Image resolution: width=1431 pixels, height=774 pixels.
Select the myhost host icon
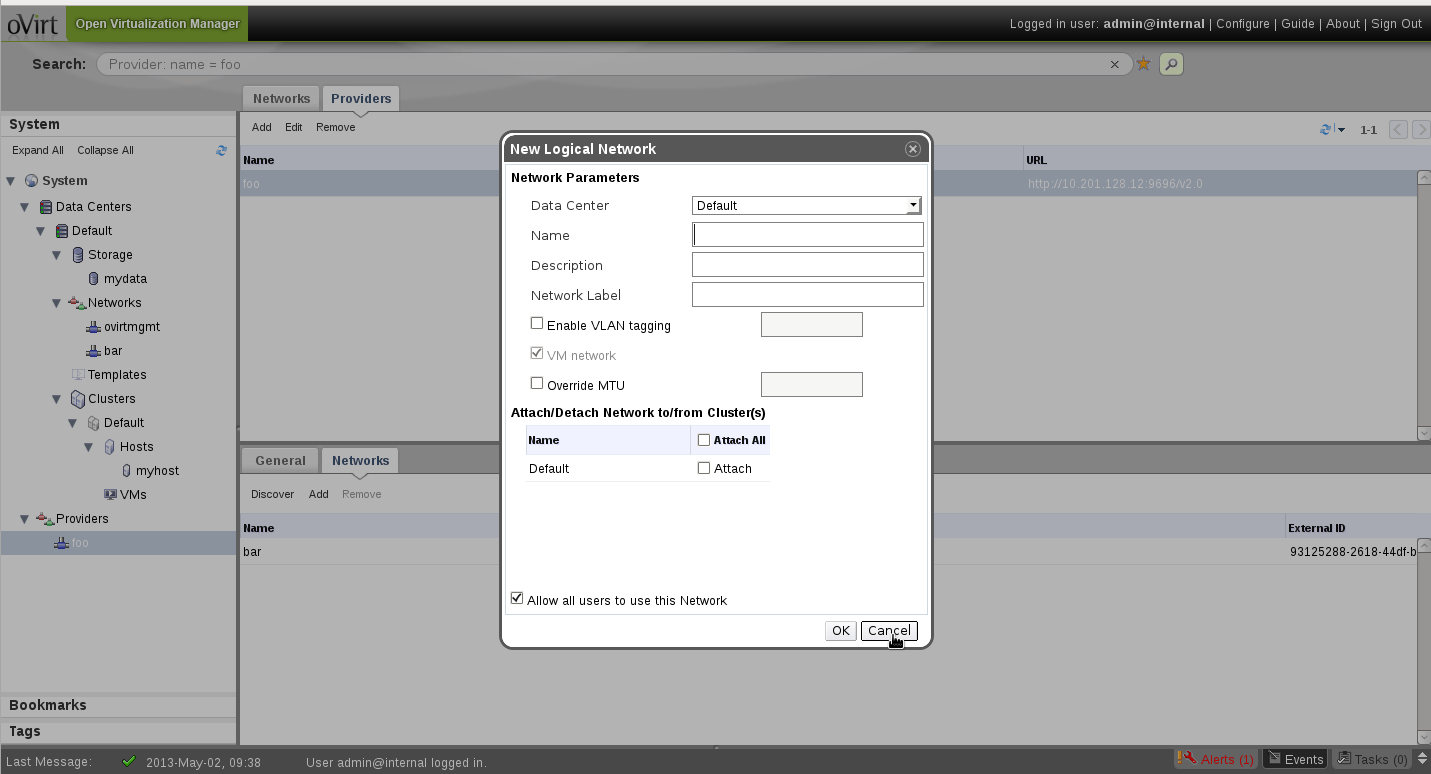[x=126, y=471]
